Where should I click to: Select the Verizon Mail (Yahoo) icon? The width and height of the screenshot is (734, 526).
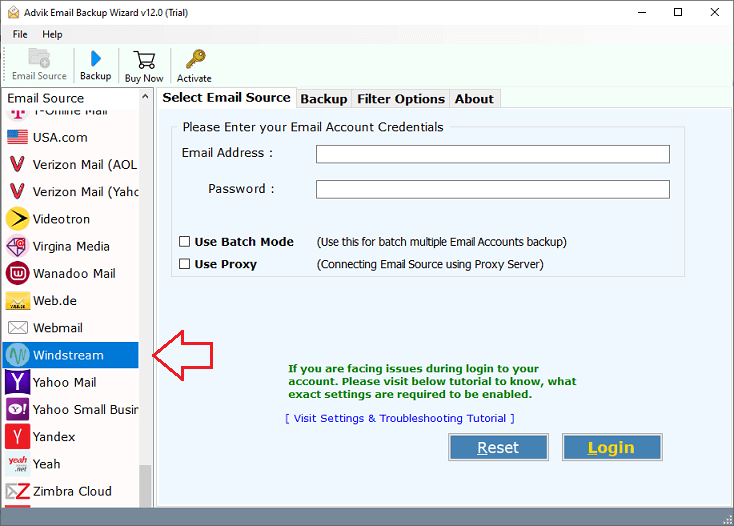(17, 191)
